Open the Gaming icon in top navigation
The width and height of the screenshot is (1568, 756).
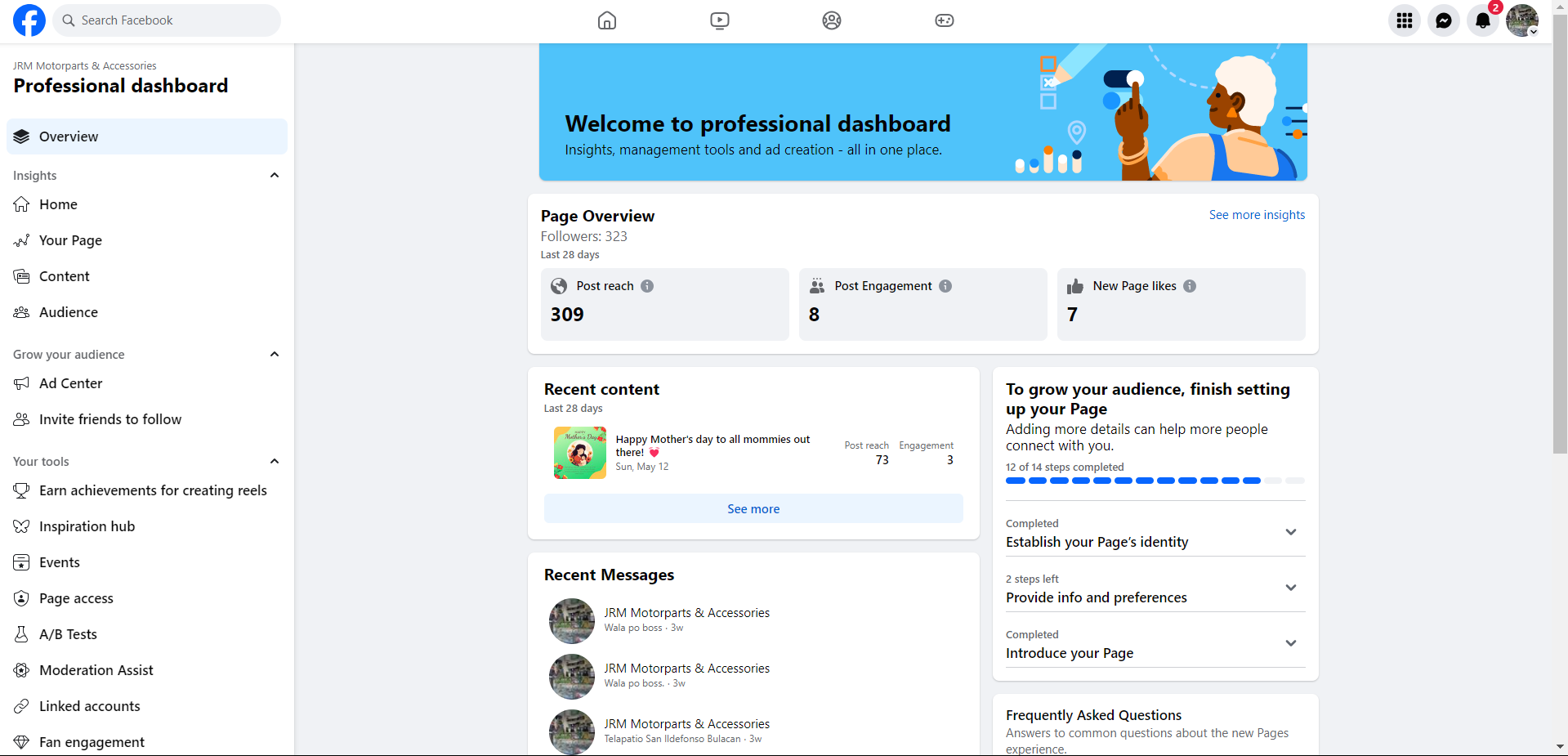pos(945,20)
